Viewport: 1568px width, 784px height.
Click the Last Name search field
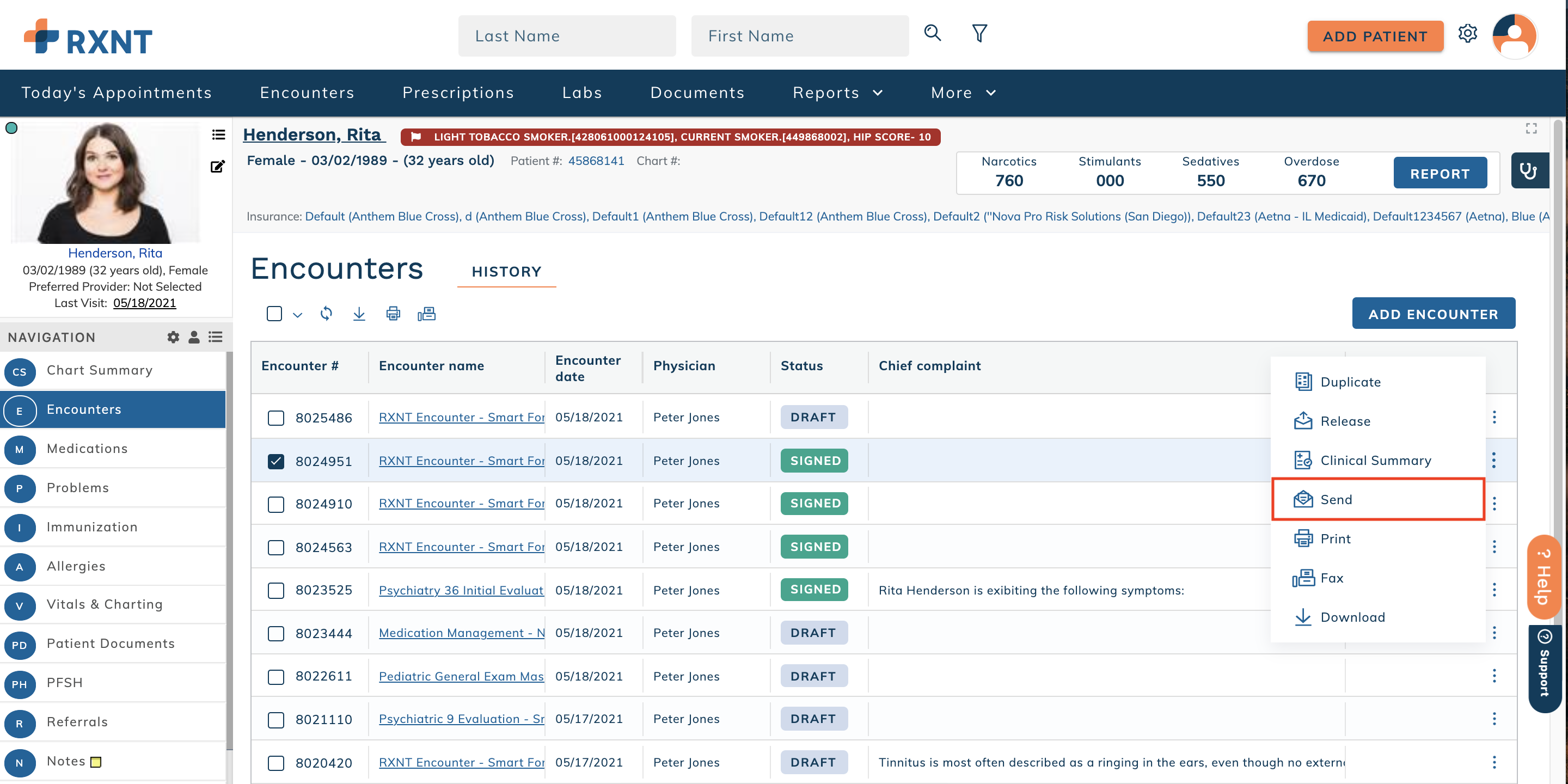coord(567,36)
